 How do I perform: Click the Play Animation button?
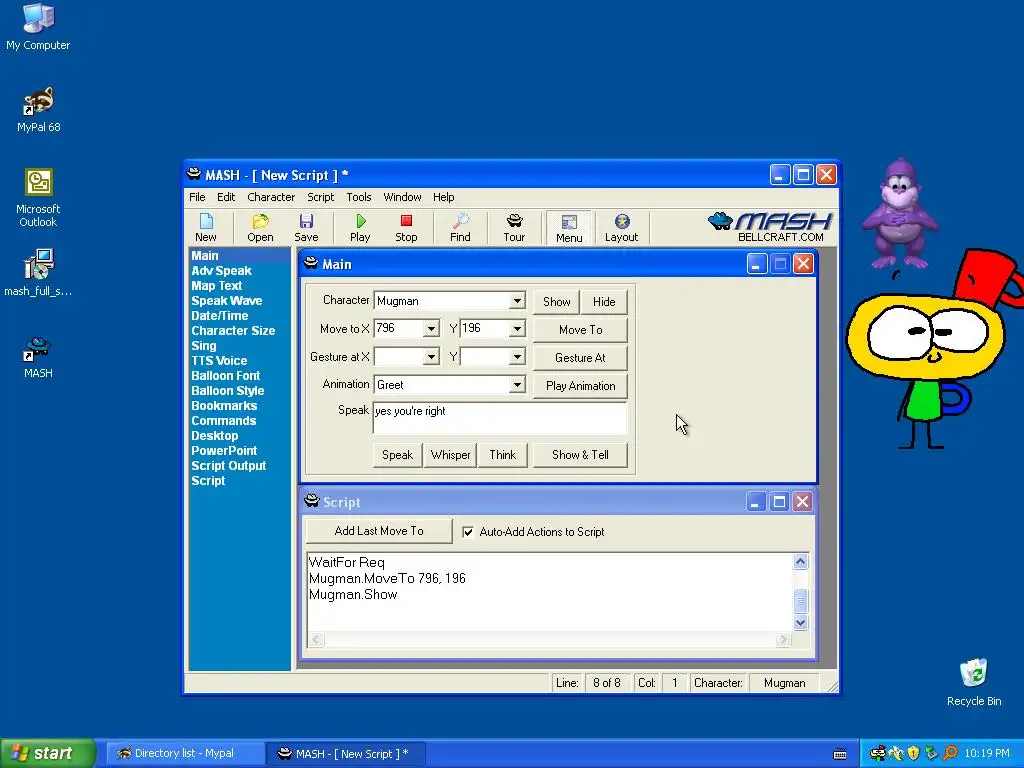point(581,386)
